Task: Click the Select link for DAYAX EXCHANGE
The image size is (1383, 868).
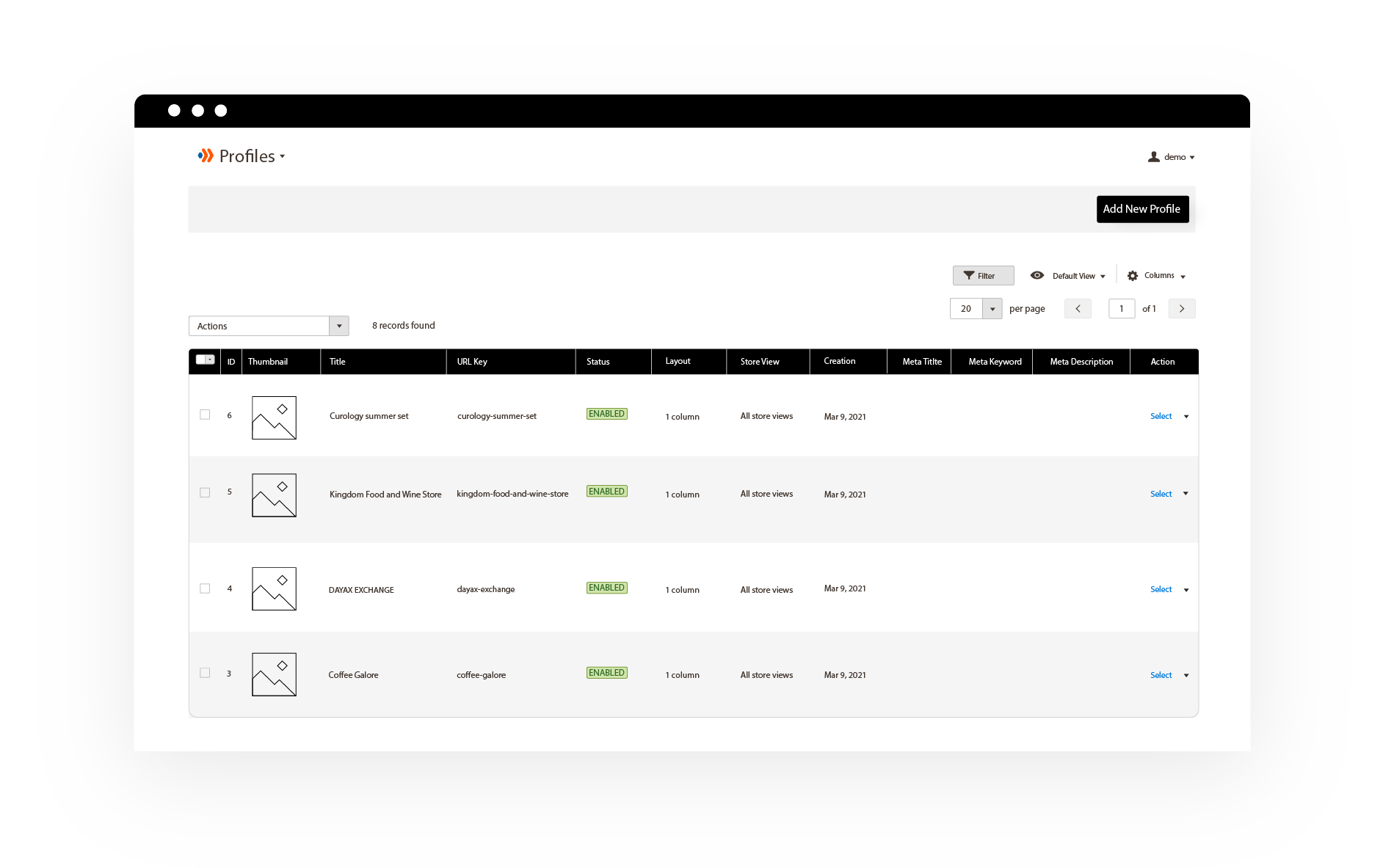Action: tap(1160, 589)
